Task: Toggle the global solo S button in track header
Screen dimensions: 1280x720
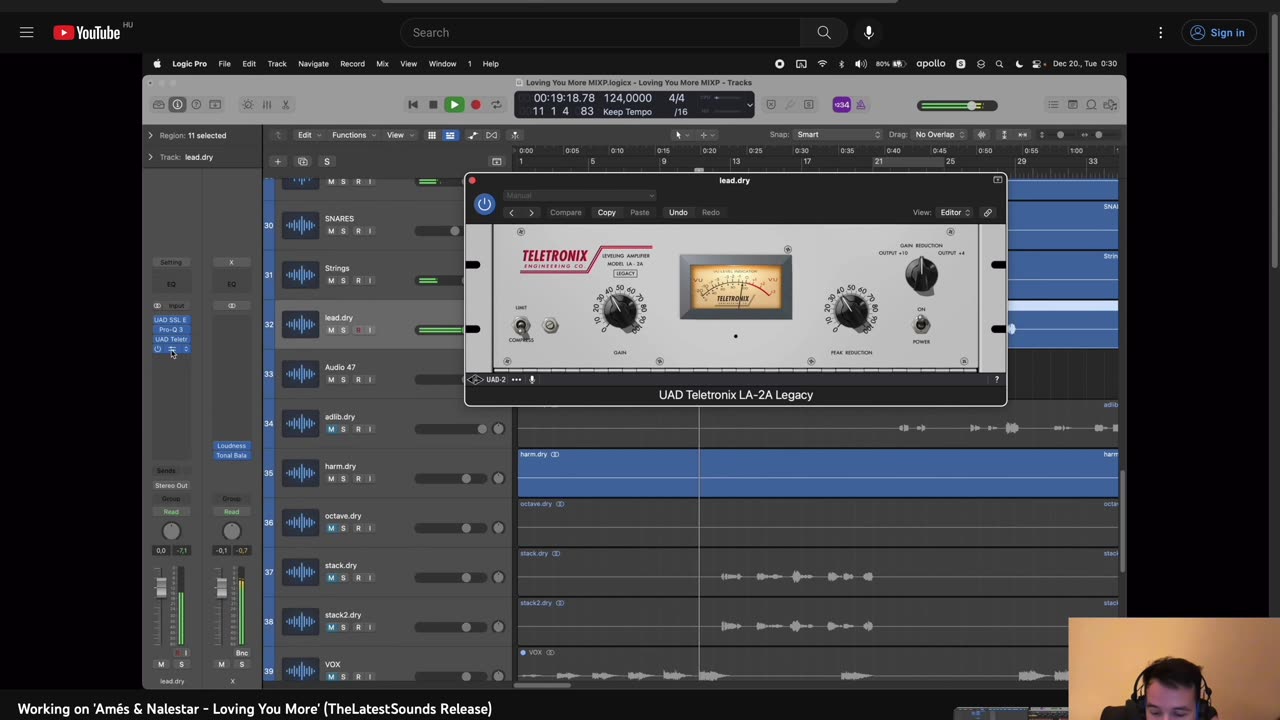Action: point(326,161)
